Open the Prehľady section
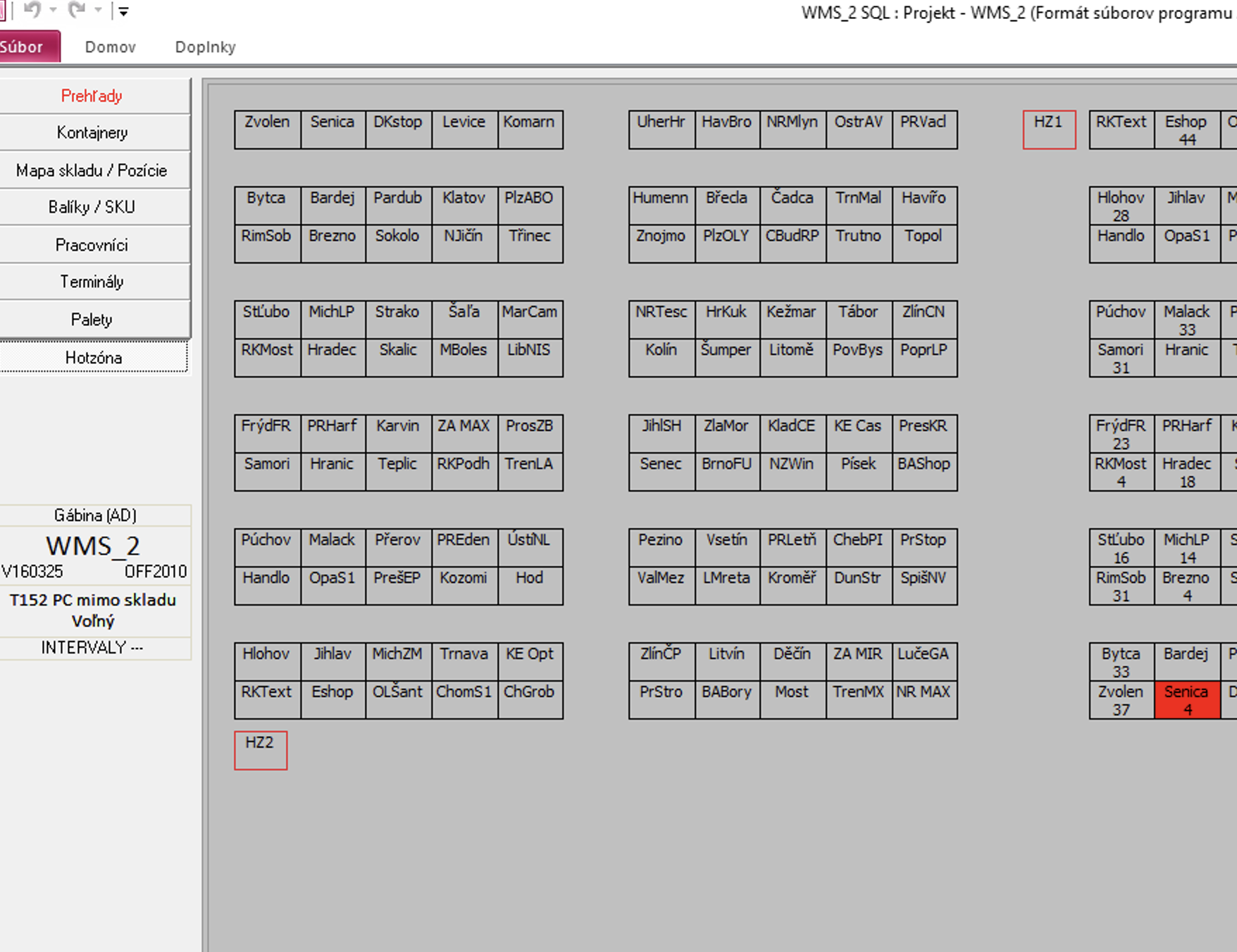The height and width of the screenshot is (952, 1237). point(92,96)
